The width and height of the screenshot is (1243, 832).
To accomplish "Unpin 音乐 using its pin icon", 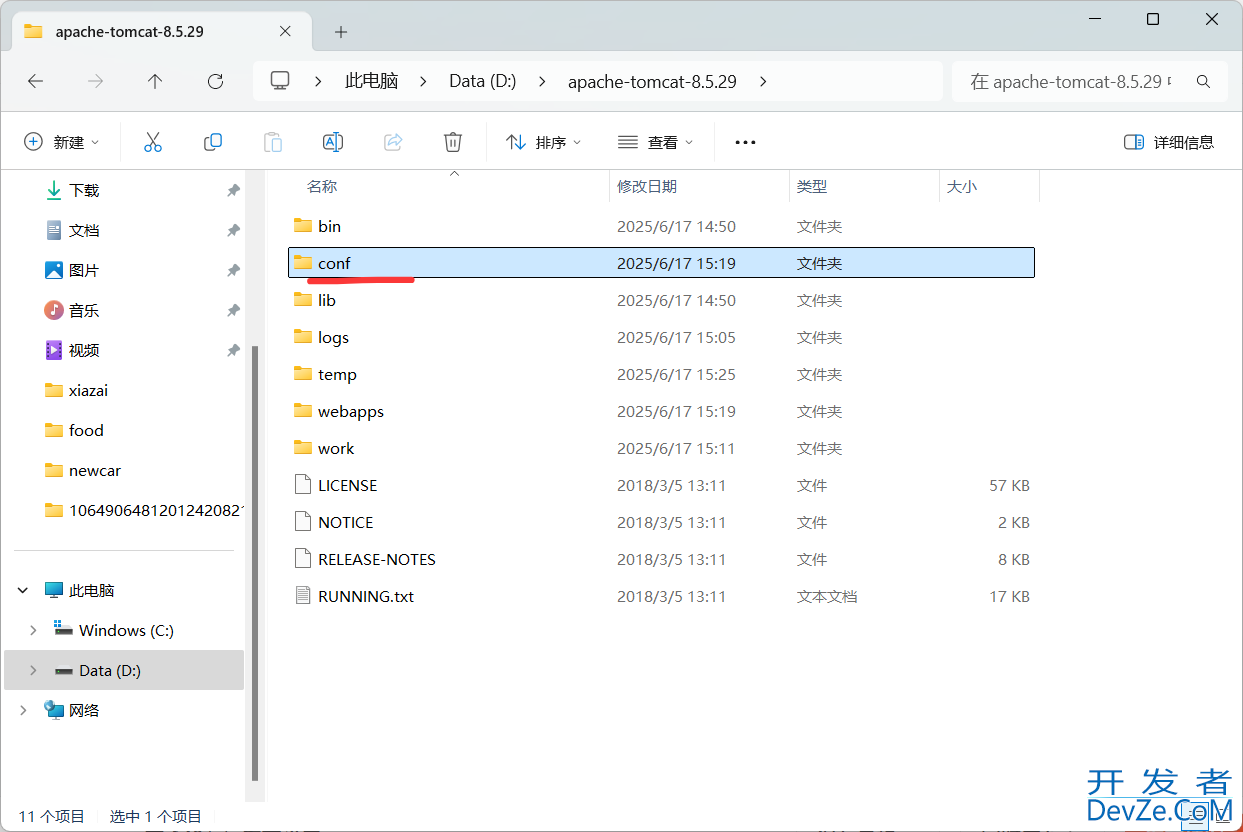I will (233, 310).
